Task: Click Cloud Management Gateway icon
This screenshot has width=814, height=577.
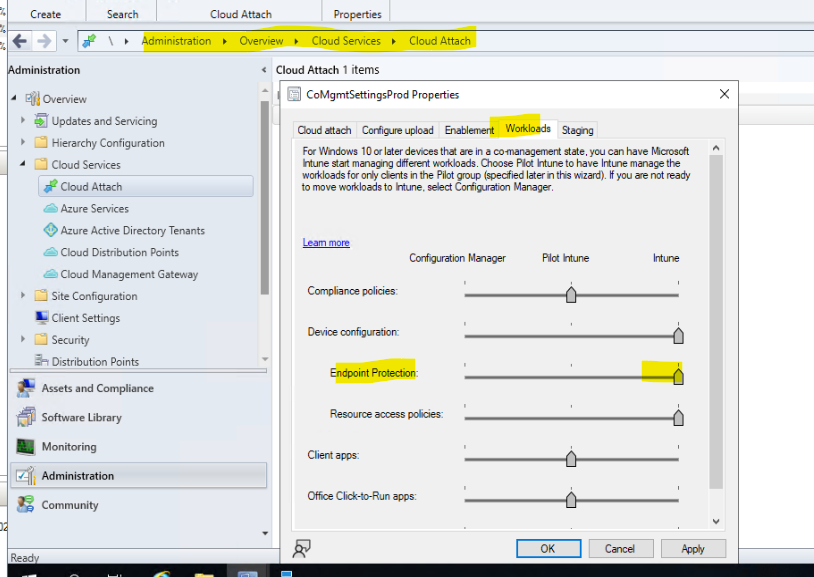Action: point(50,274)
